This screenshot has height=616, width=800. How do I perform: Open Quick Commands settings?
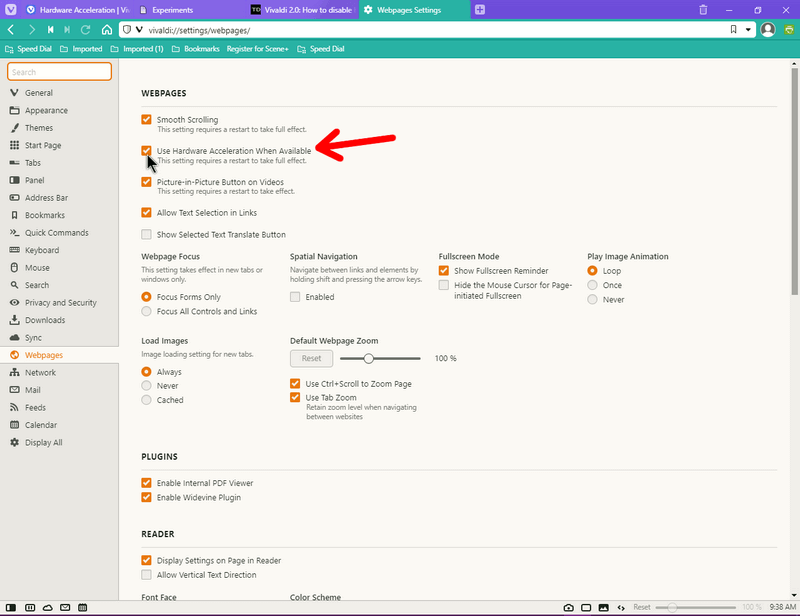coord(59,233)
